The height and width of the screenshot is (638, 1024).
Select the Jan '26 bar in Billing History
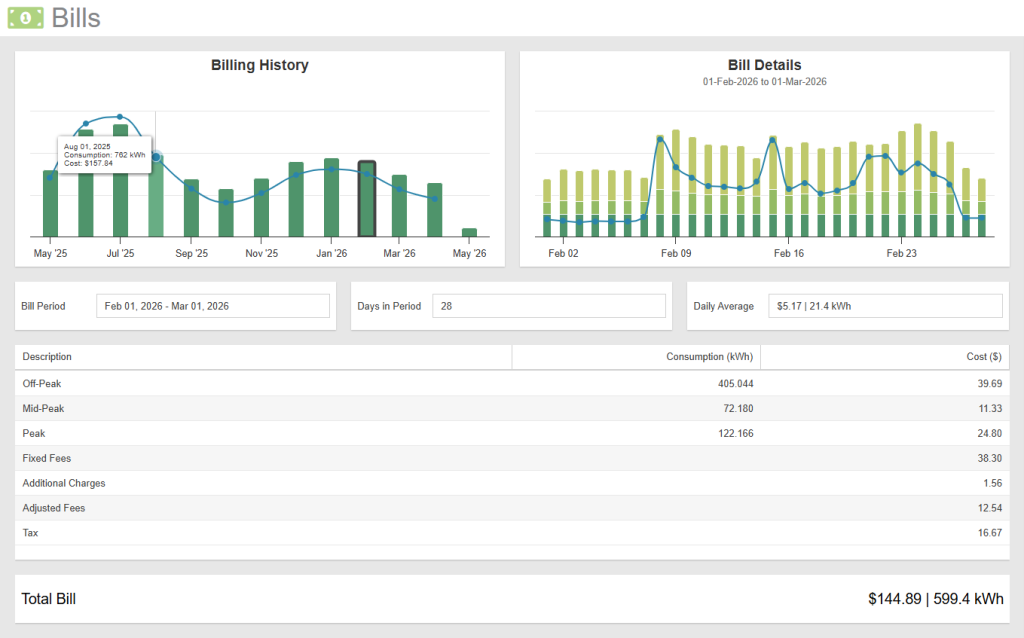click(331, 197)
